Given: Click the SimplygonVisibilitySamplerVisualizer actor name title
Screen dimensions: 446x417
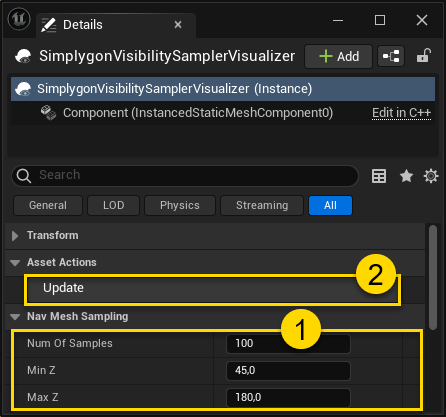Looking at the screenshot, I should pos(167,56).
